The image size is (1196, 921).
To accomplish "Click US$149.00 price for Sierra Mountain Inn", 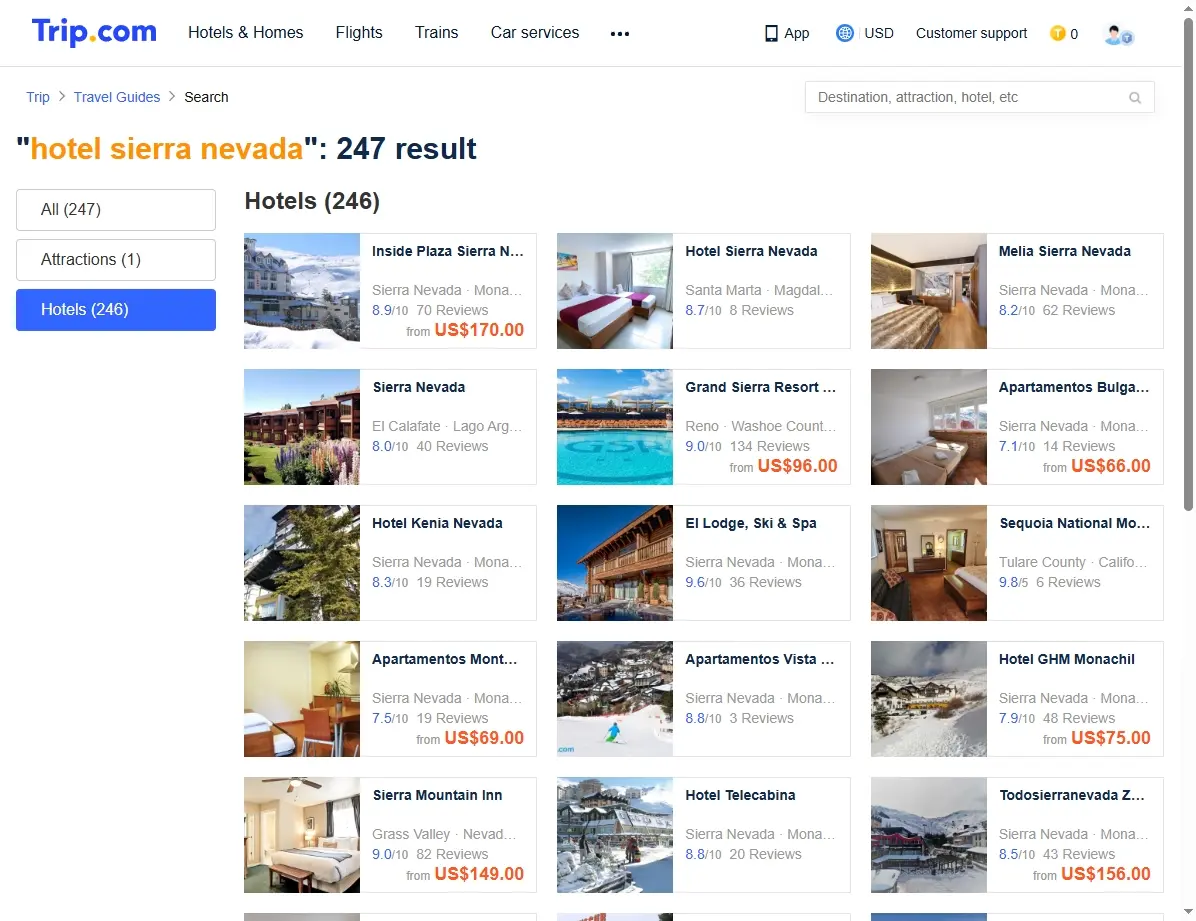I will [479, 874].
